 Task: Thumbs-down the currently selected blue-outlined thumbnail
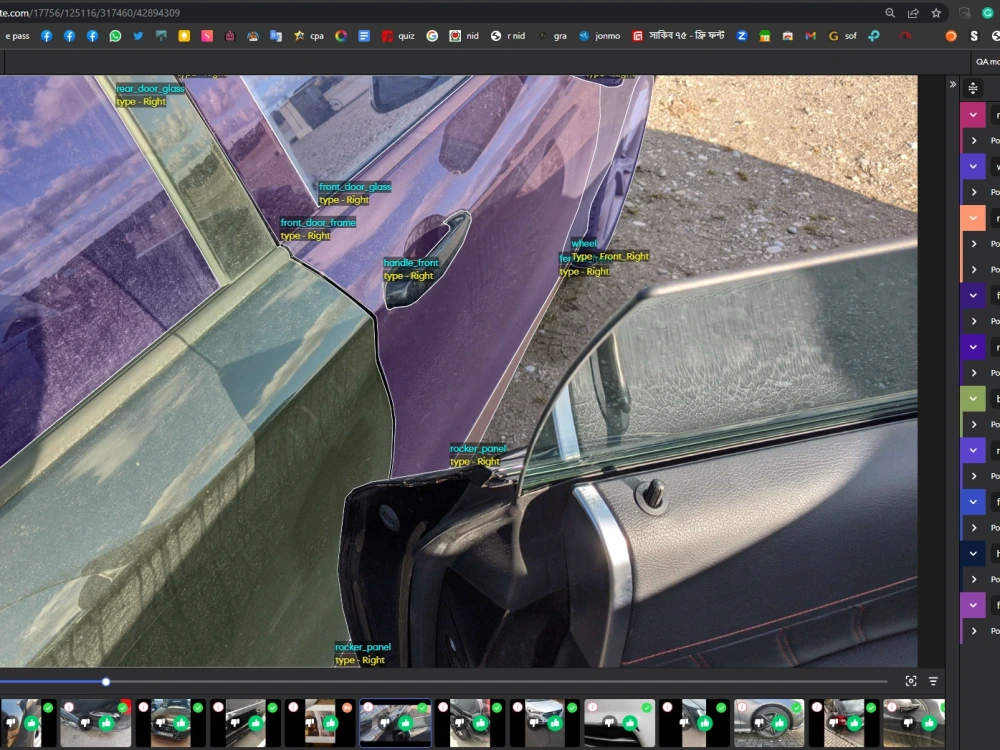point(385,723)
